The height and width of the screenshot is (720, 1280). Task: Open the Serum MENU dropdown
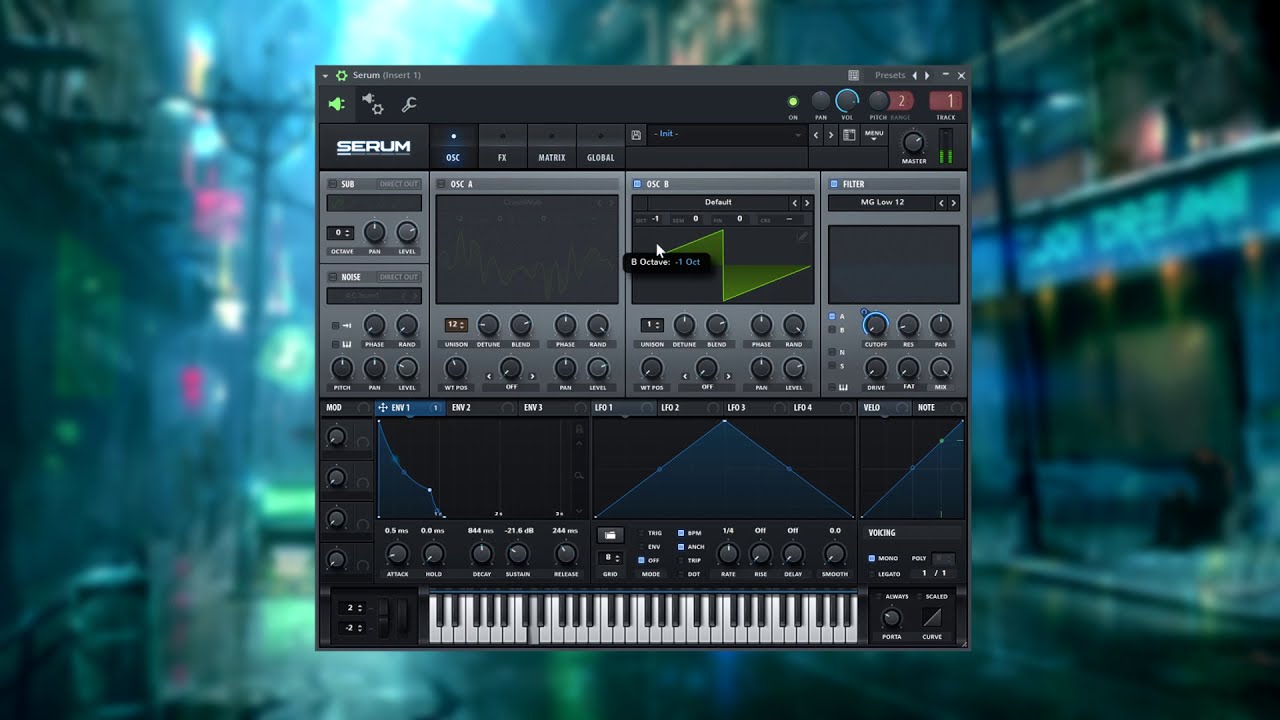point(874,135)
